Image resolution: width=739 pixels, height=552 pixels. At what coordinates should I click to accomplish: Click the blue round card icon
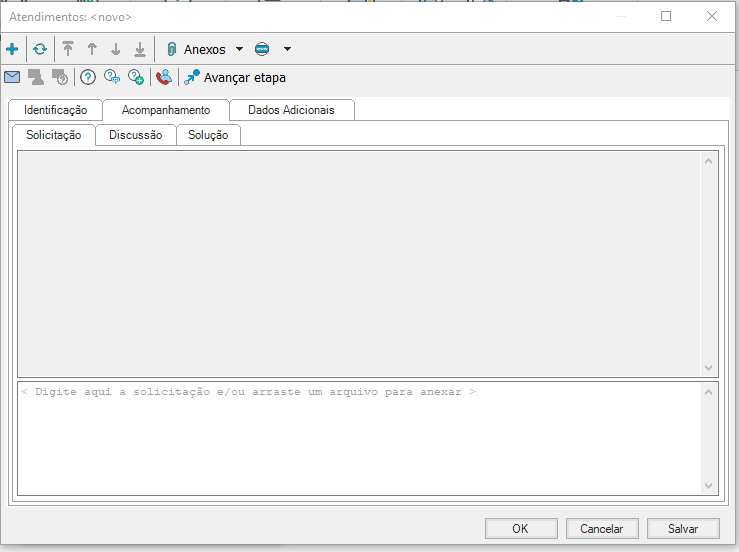click(262, 49)
